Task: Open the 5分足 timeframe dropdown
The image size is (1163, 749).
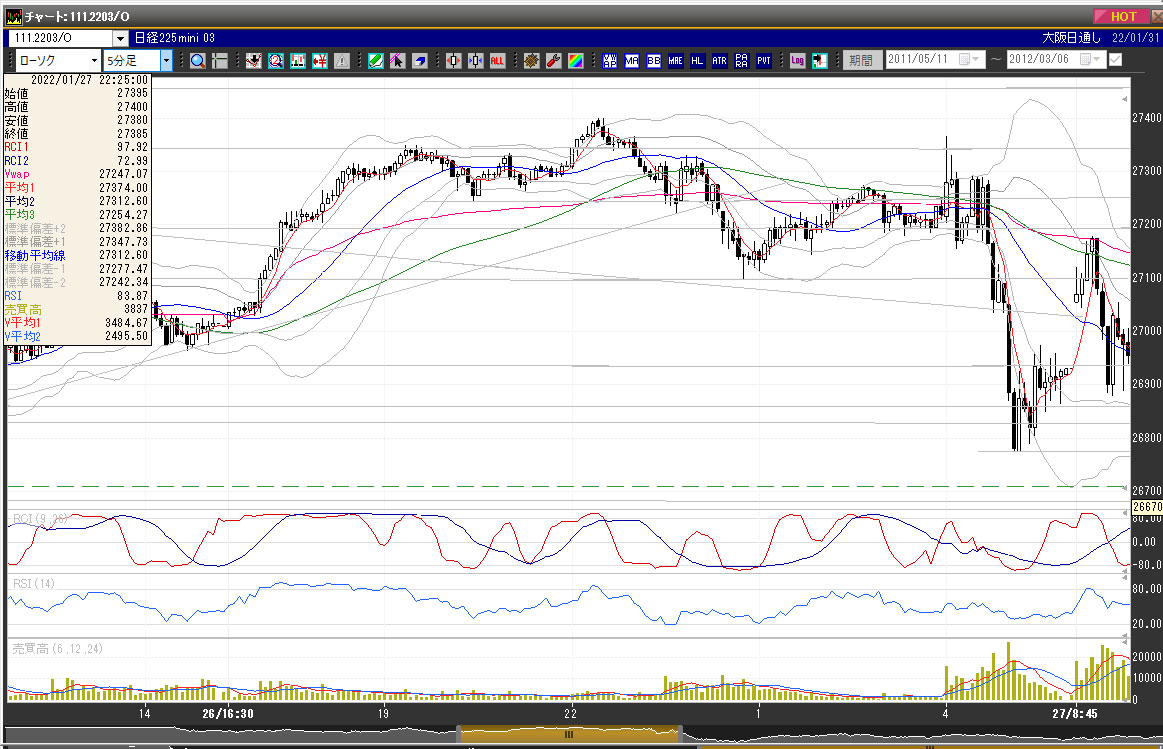Action: pyautogui.click(x=166, y=60)
